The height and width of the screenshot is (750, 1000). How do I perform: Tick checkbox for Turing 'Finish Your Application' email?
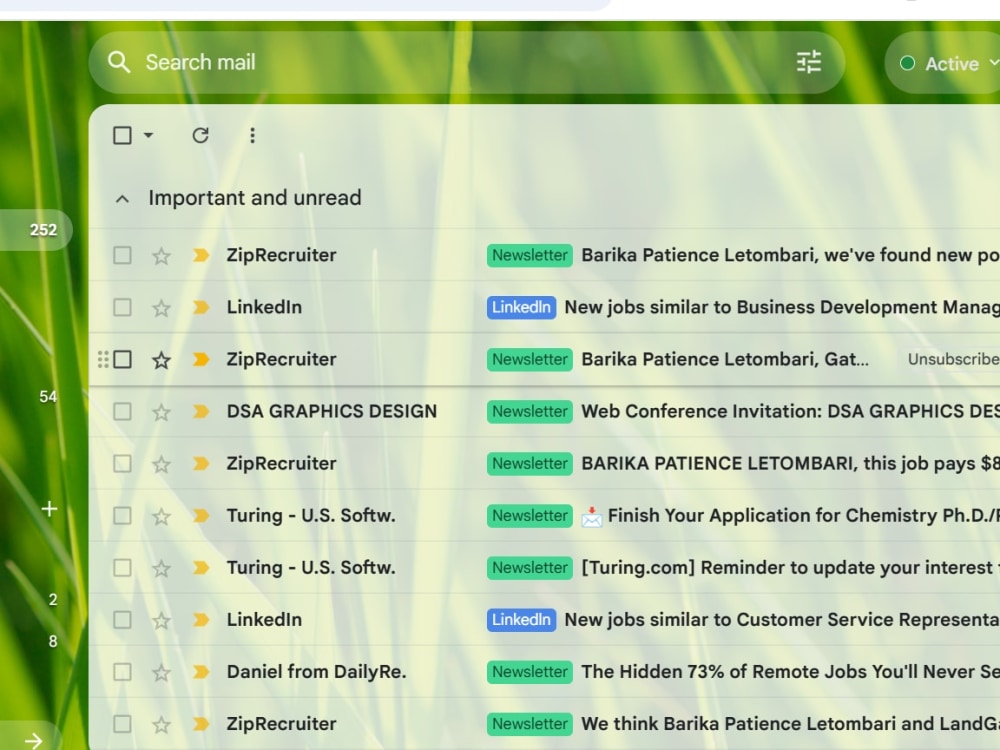click(x=122, y=515)
